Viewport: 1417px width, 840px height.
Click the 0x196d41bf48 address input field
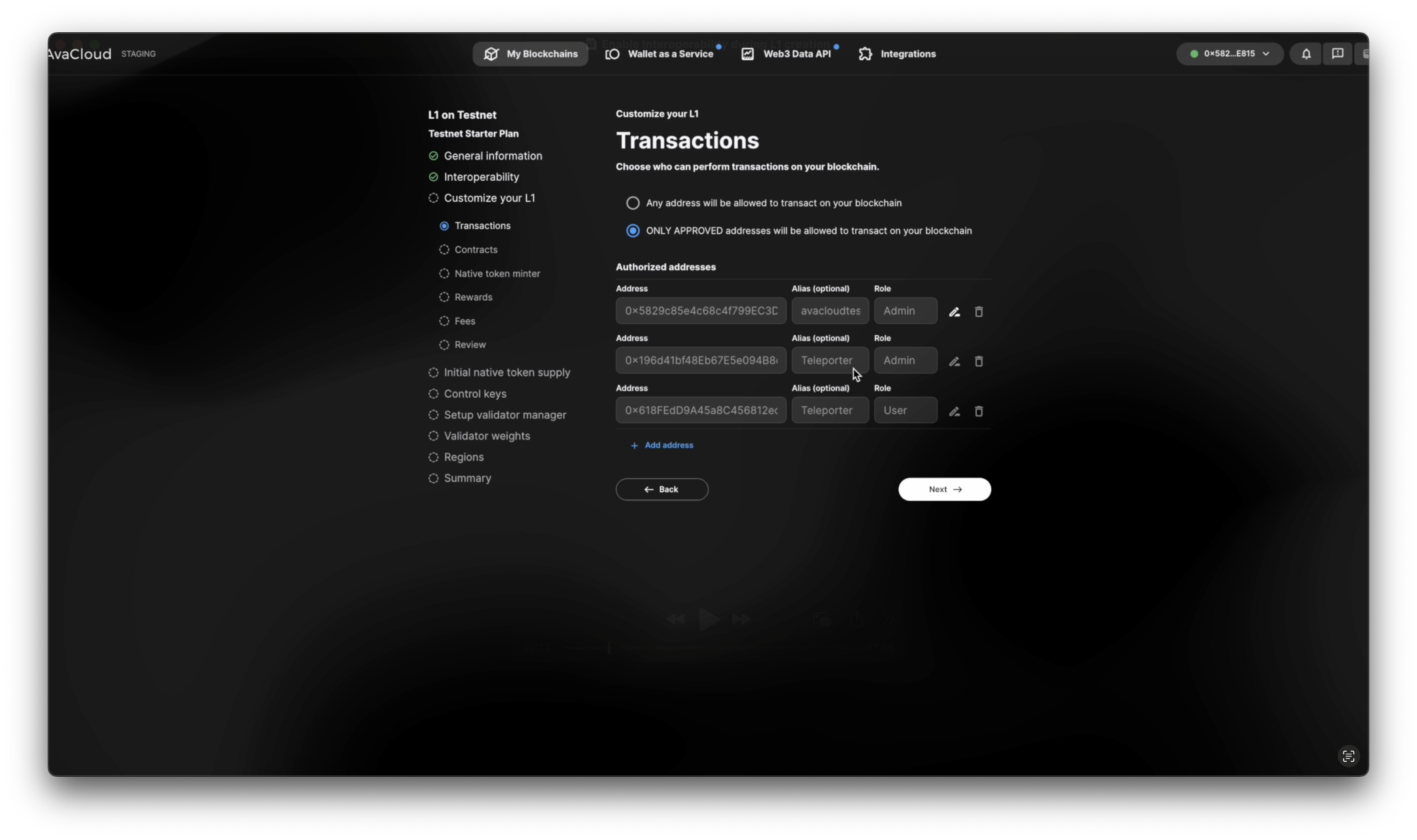[700, 361]
